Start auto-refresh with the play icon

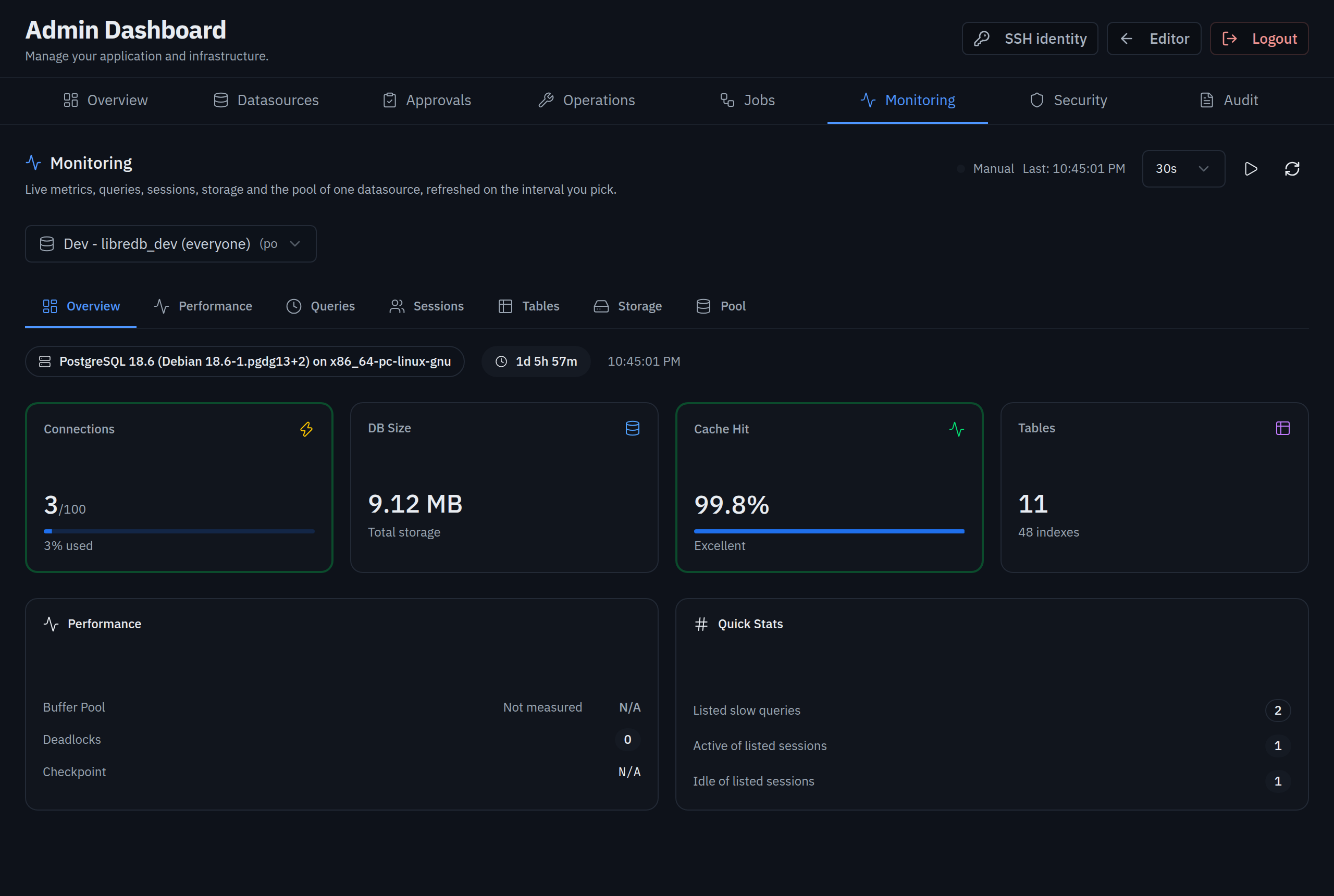click(x=1251, y=169)
